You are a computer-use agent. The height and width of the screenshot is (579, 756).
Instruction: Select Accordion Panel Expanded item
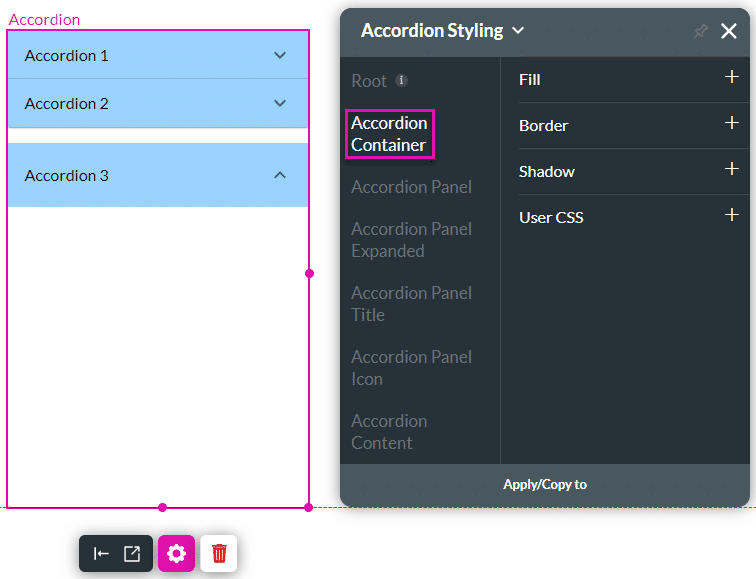(411, 240)
